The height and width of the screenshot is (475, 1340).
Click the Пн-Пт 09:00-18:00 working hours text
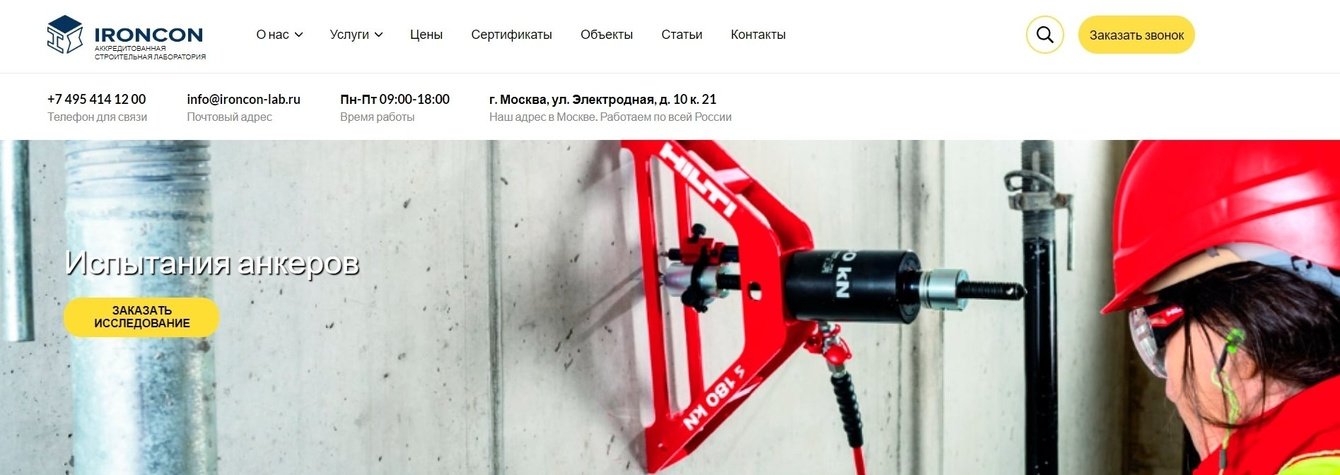tap(395, 99)
